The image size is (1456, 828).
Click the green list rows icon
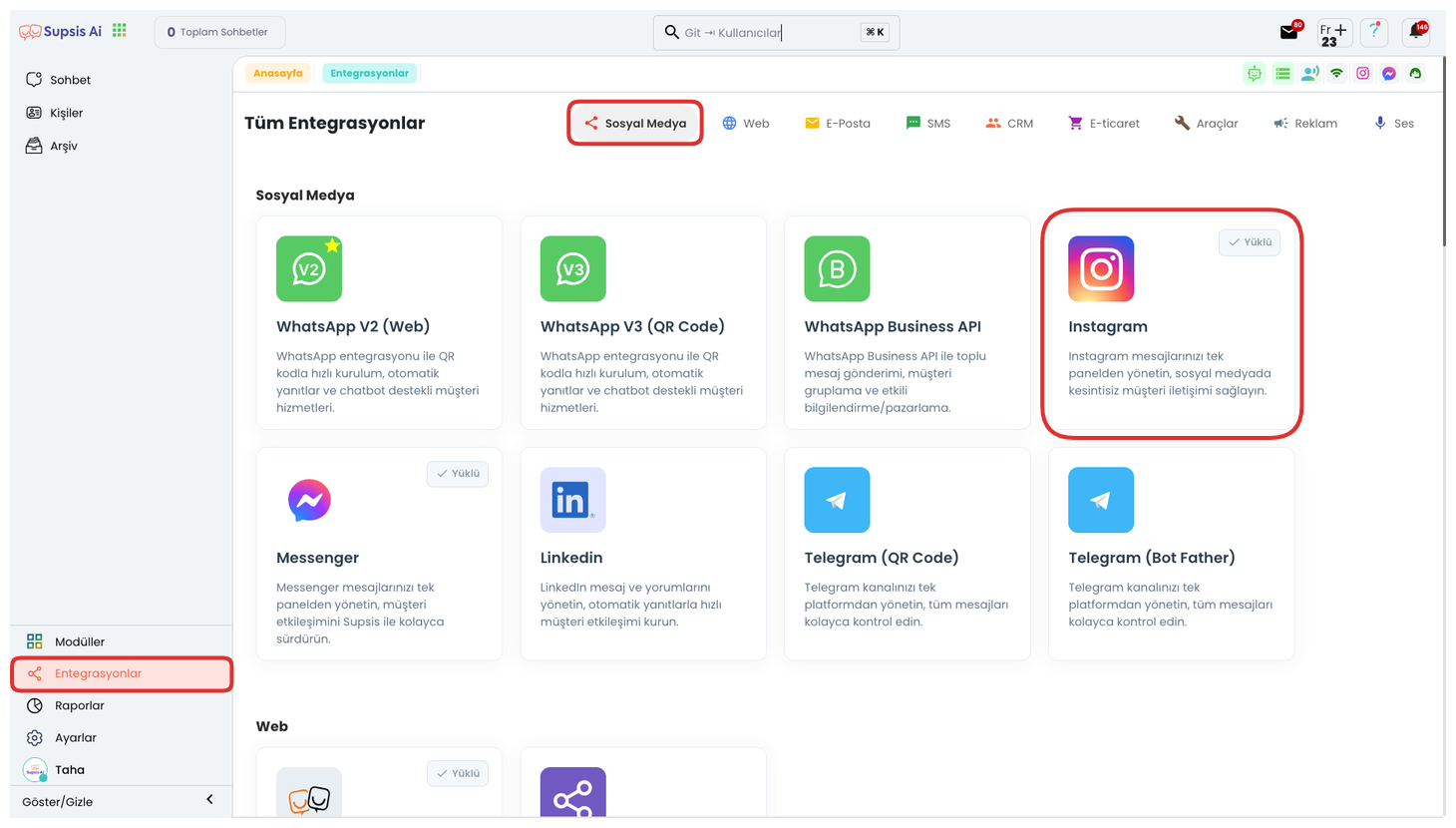[1282, 73]
